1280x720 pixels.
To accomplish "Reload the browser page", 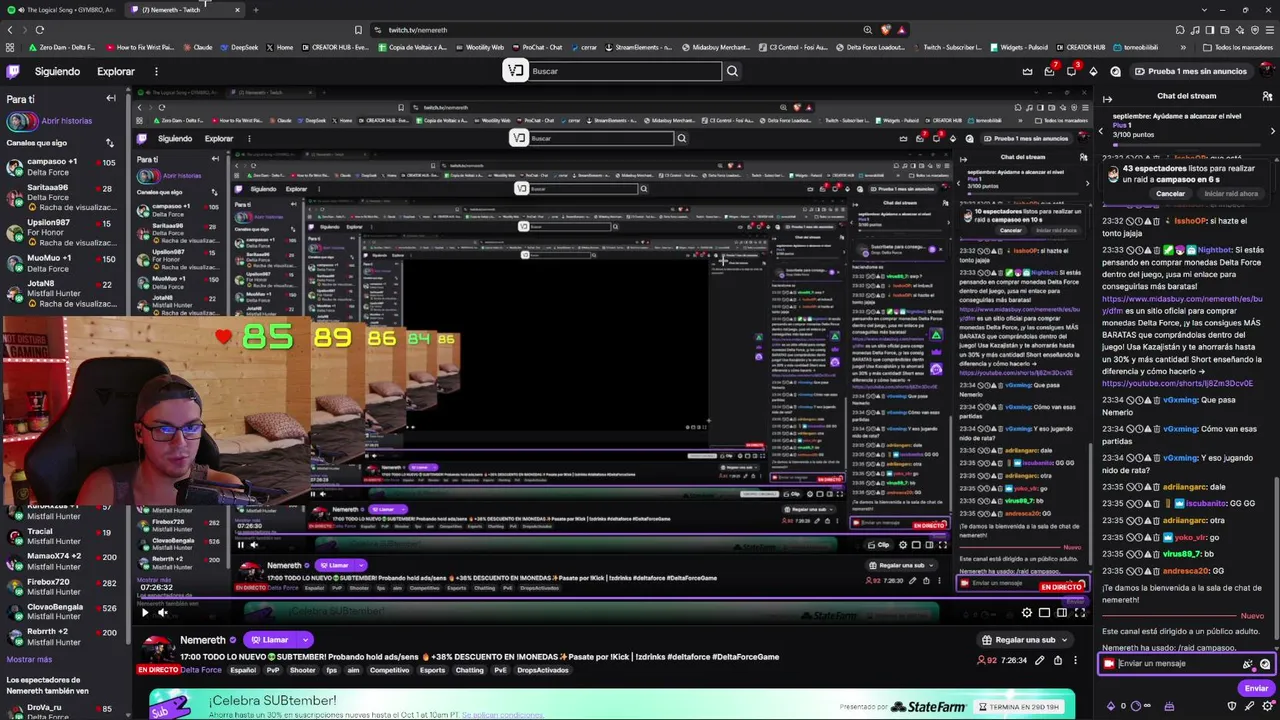I will 40,30.
